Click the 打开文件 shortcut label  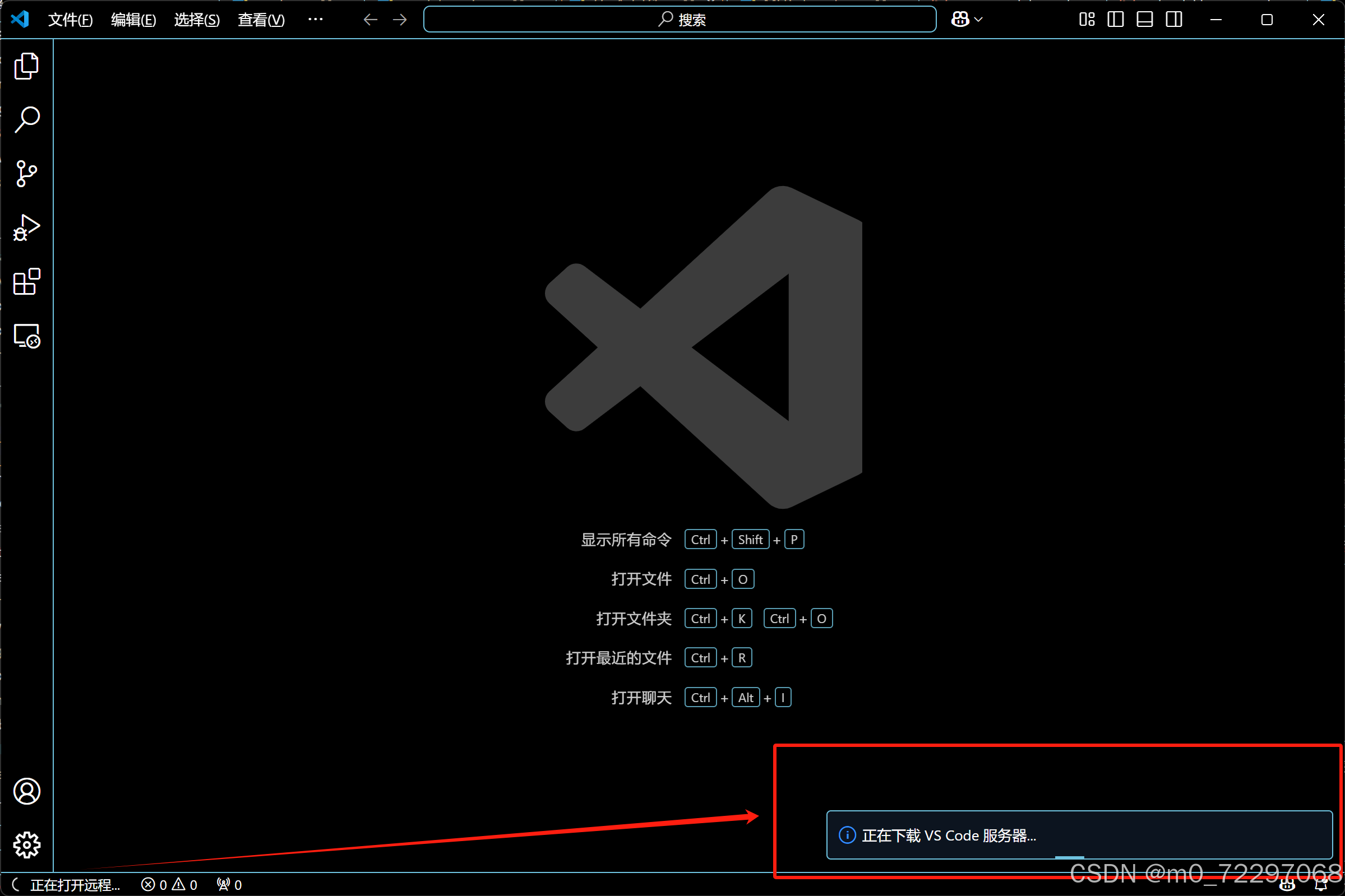(x=641, y=579)
